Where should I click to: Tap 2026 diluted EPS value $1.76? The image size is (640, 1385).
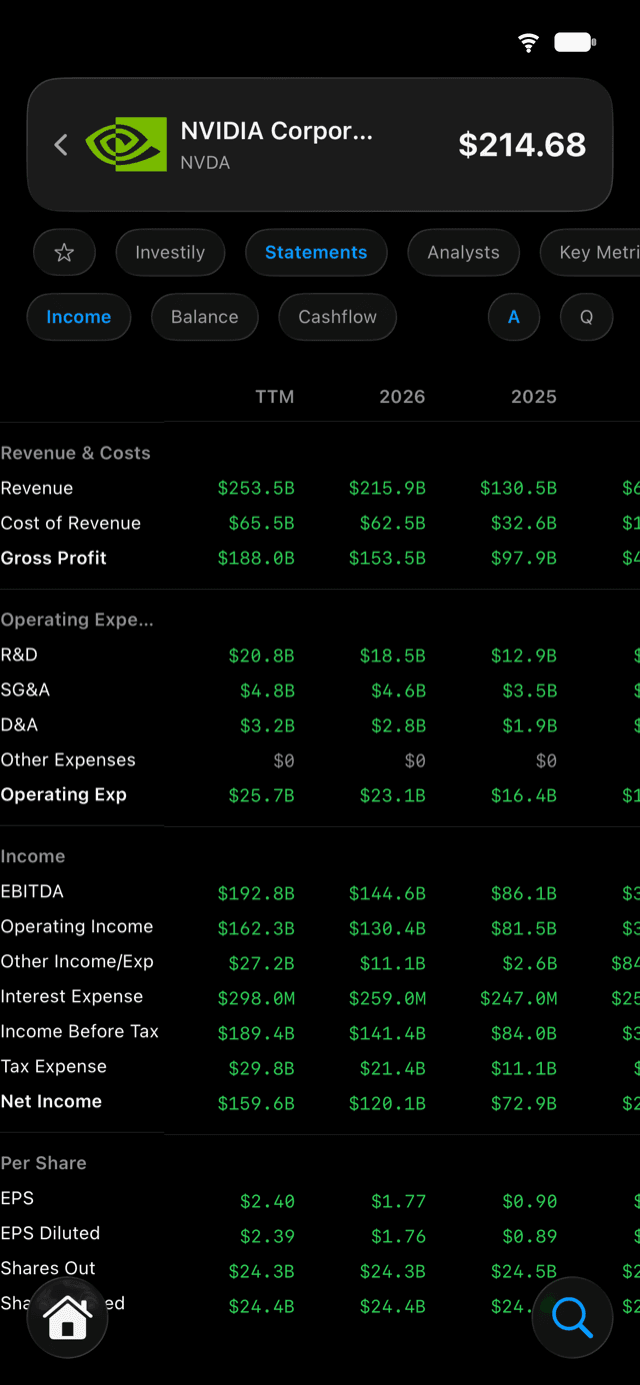(x=398, y=1236)
